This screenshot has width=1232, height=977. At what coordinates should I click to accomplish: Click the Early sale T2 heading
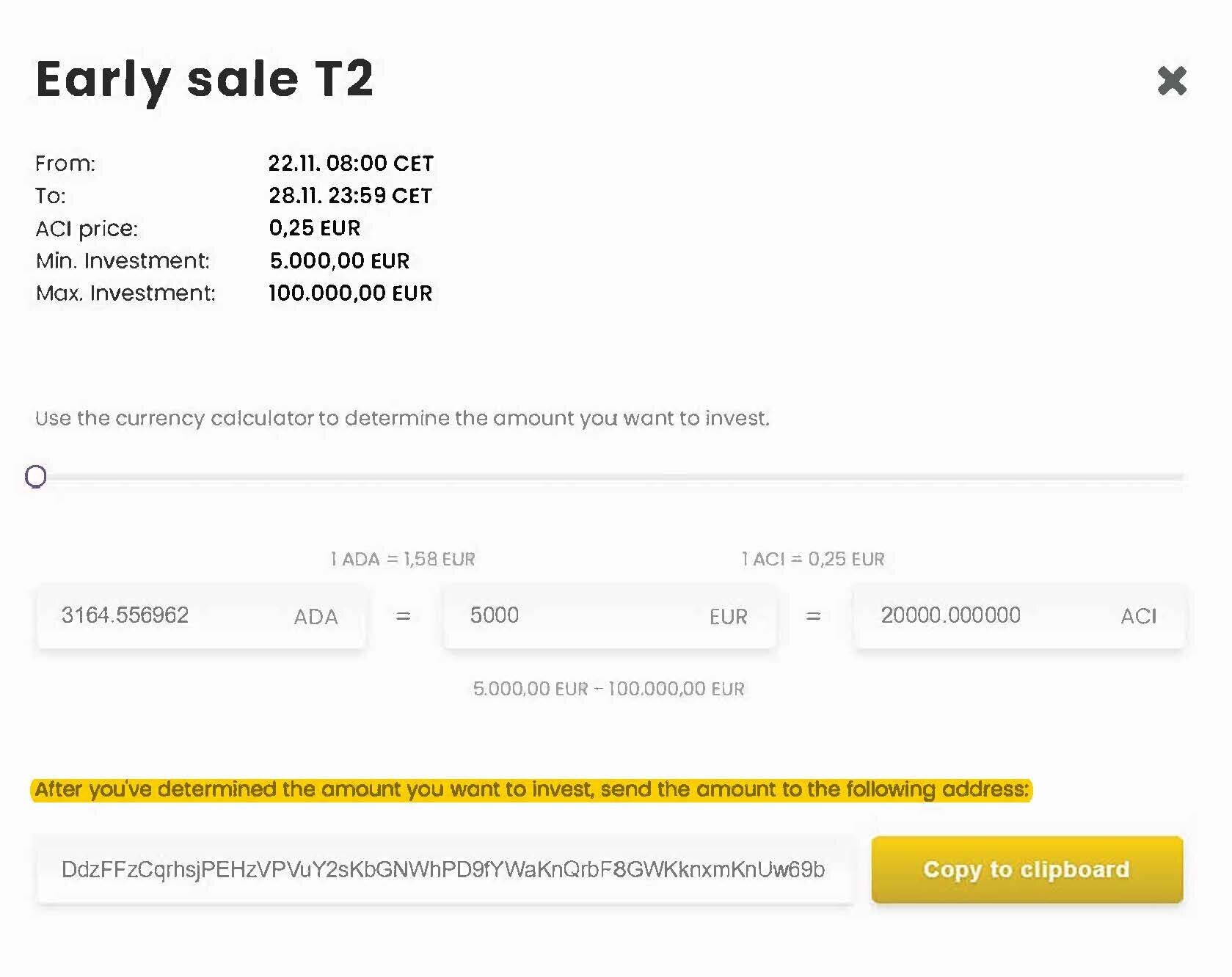click(205, 79)
